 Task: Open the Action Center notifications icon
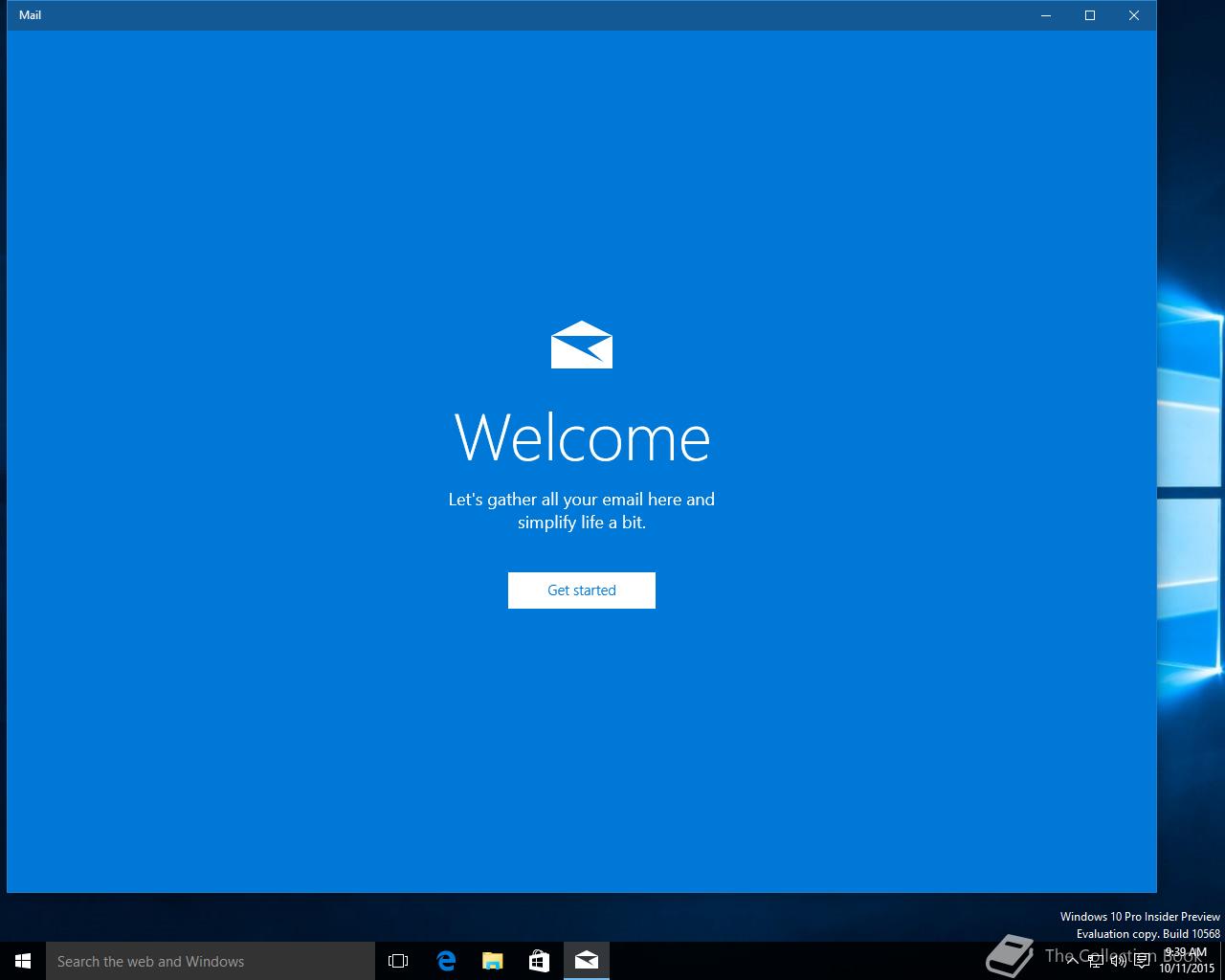1142,961
